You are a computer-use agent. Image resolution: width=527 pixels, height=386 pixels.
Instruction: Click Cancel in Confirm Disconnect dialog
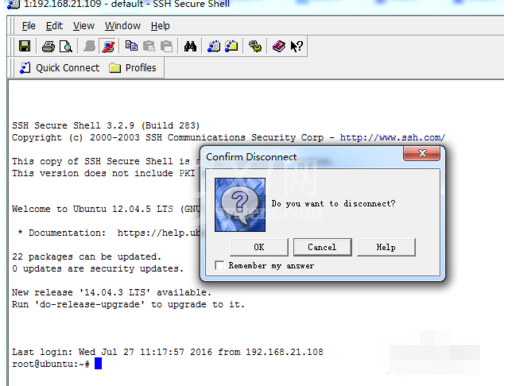(x=322, y=247)
